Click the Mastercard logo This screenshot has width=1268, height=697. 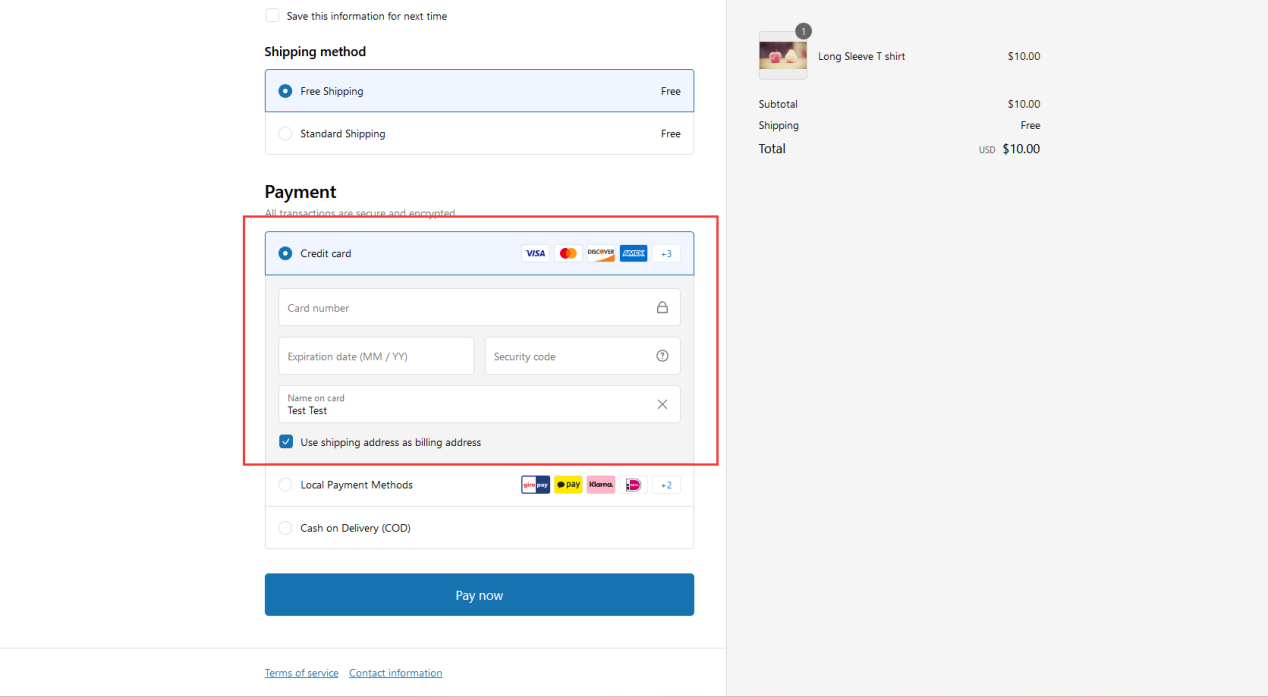coord(568,254)
